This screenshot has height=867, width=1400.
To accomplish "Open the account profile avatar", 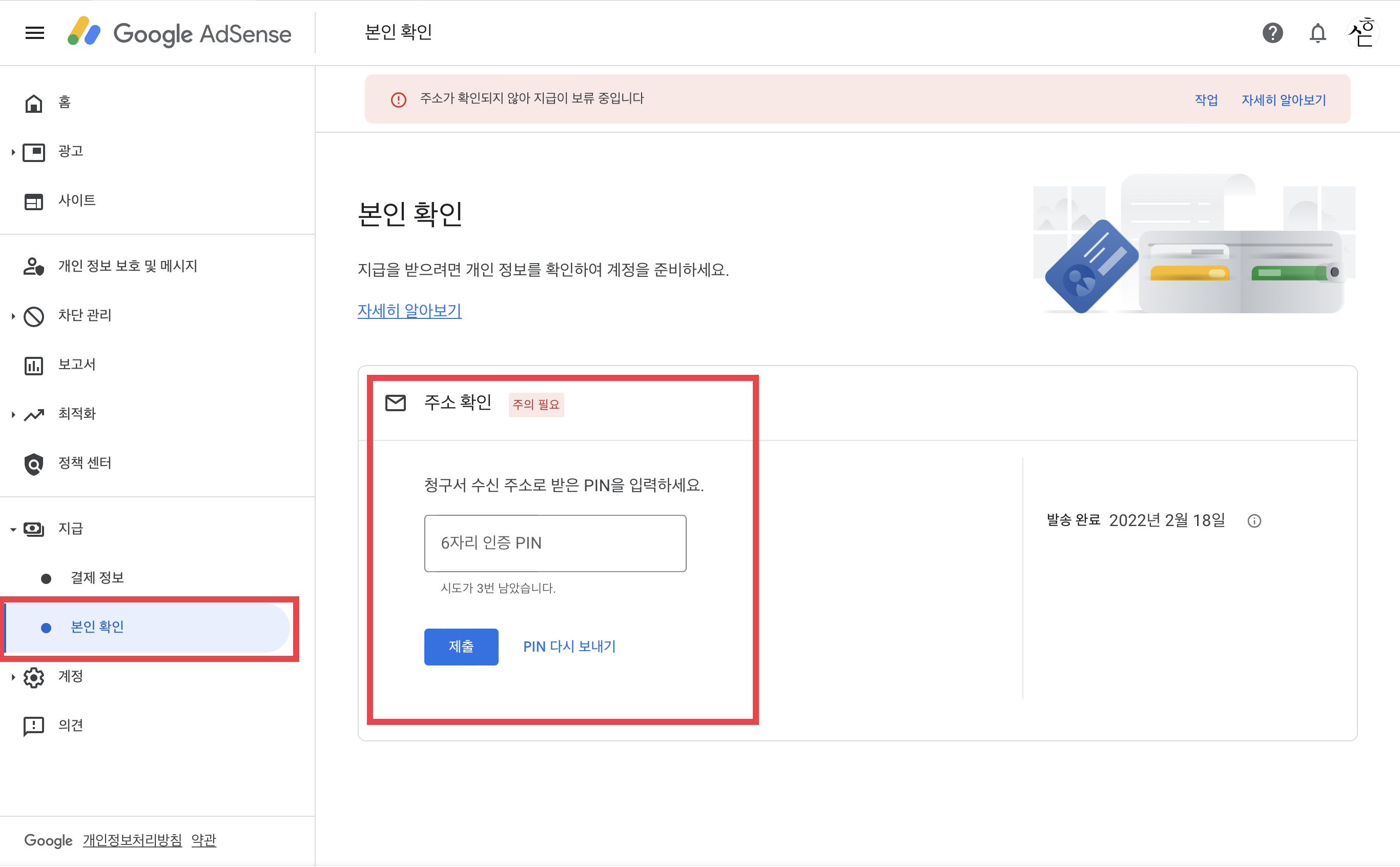I will coord(1362,33).
